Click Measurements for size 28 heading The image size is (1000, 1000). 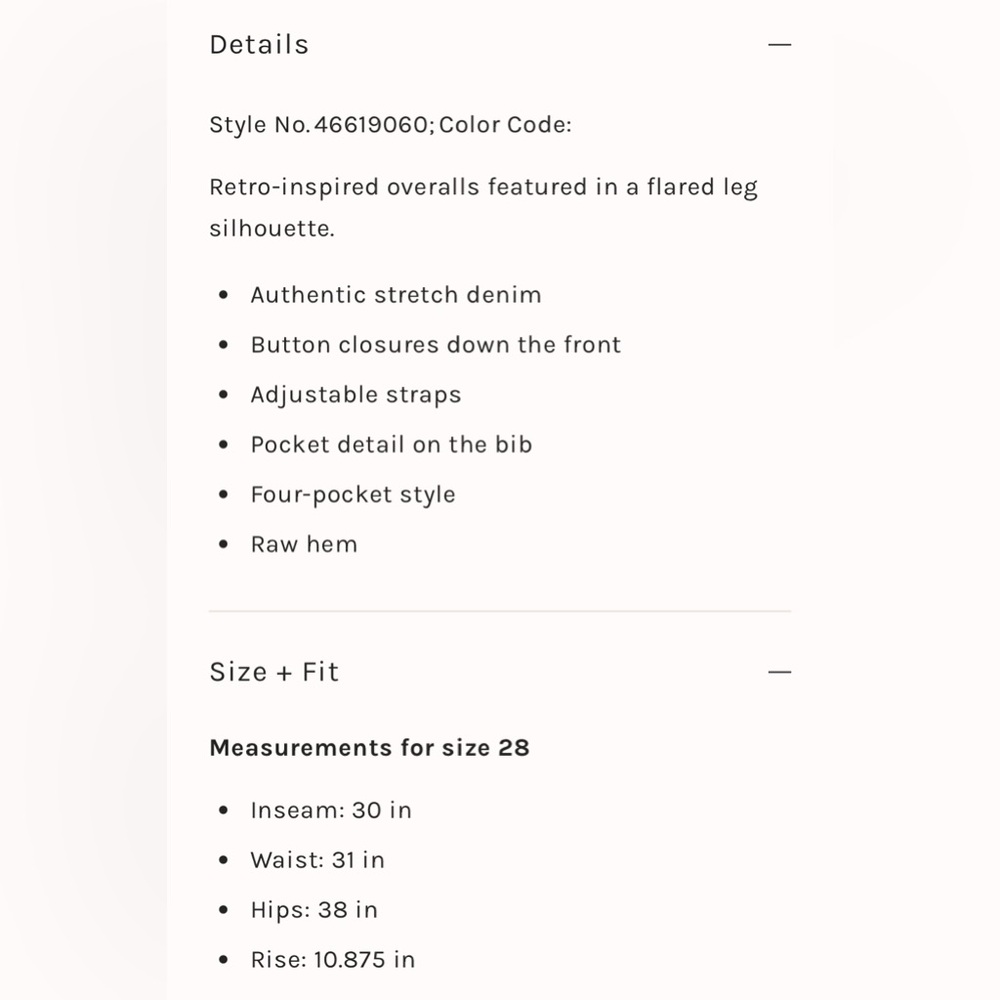pos(369,748)
